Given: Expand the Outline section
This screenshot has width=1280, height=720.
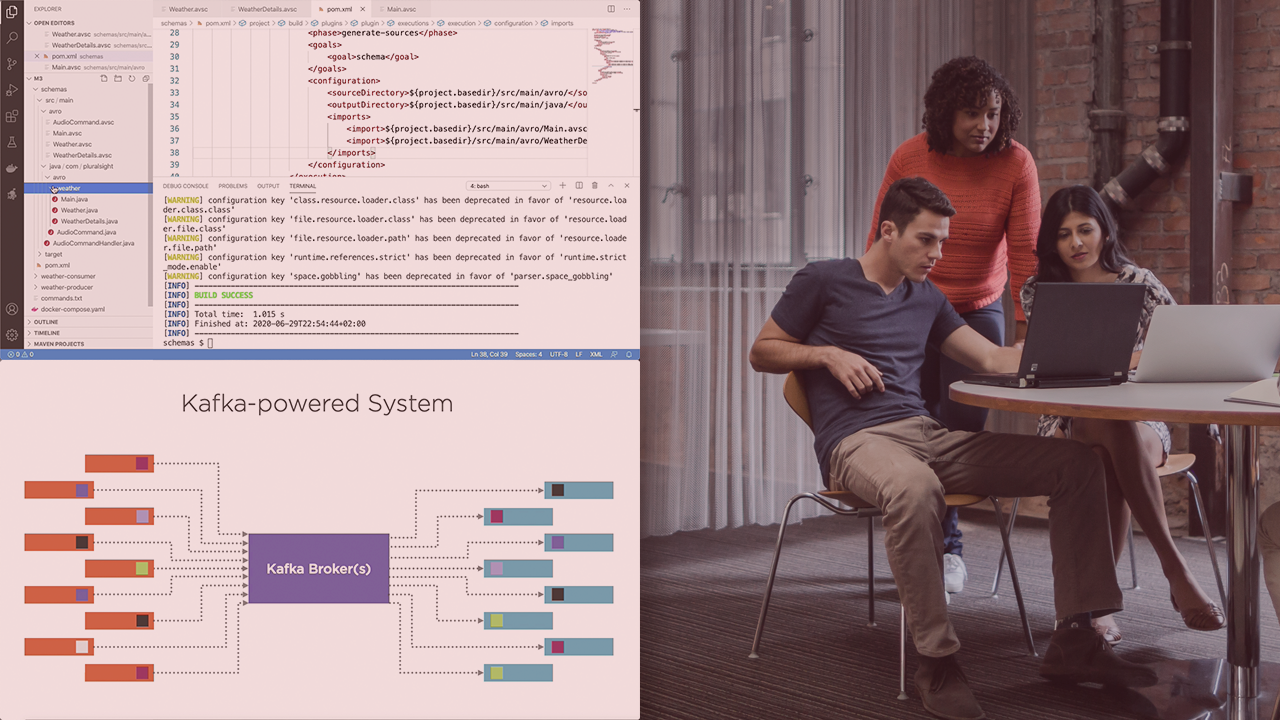Looking at the screenshot, I should [46, 322].
